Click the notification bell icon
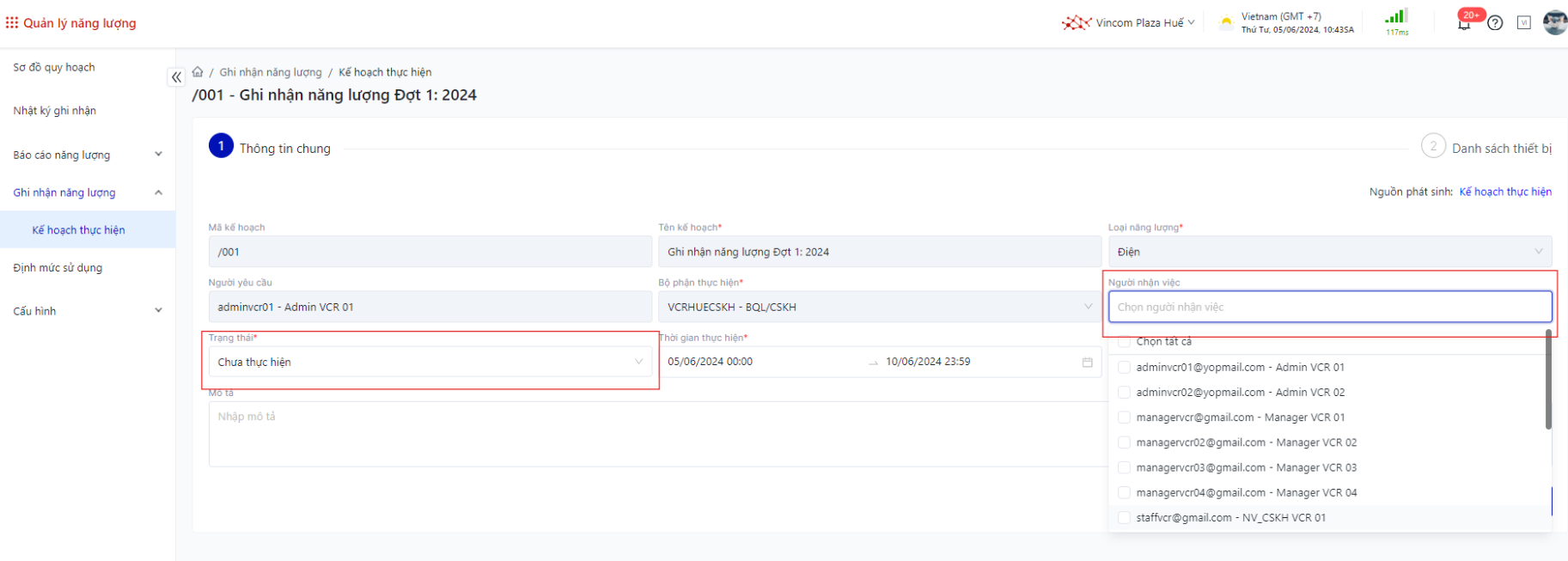The width and height of the screenshot is (1568, 561). [1464, 24]
